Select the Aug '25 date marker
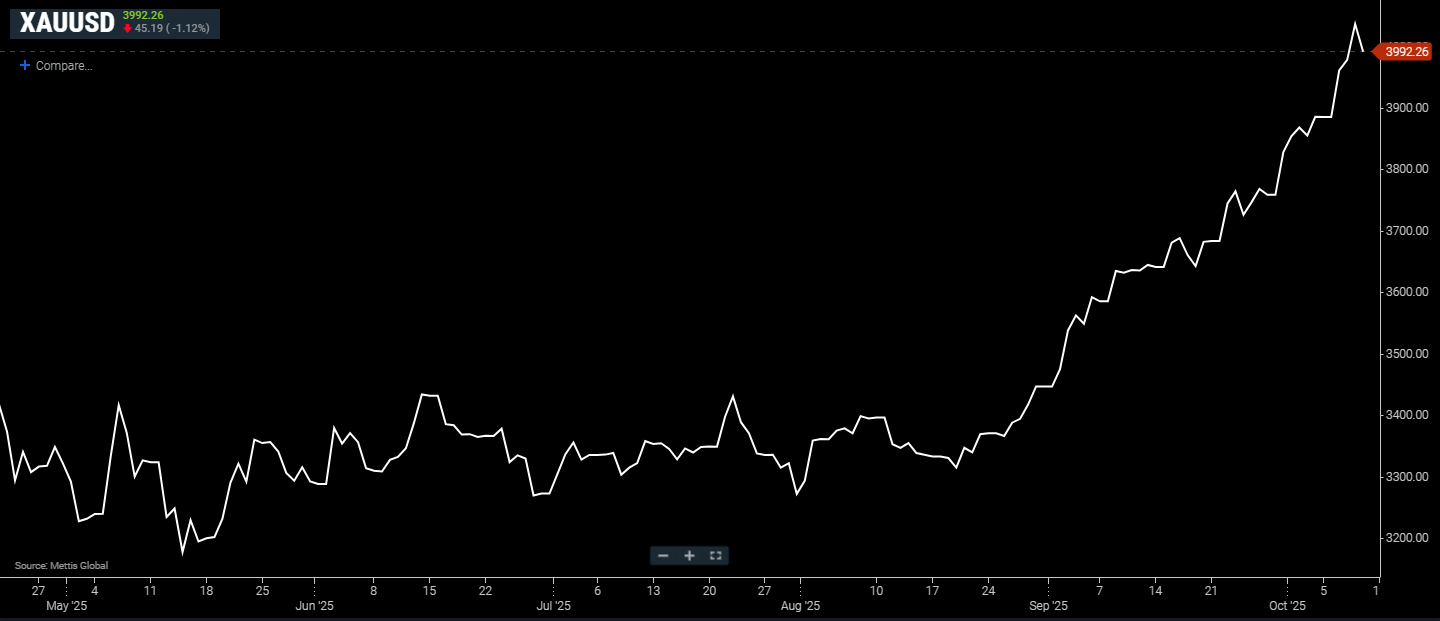This screenshot has height=621, width=1440. [800, 606]
